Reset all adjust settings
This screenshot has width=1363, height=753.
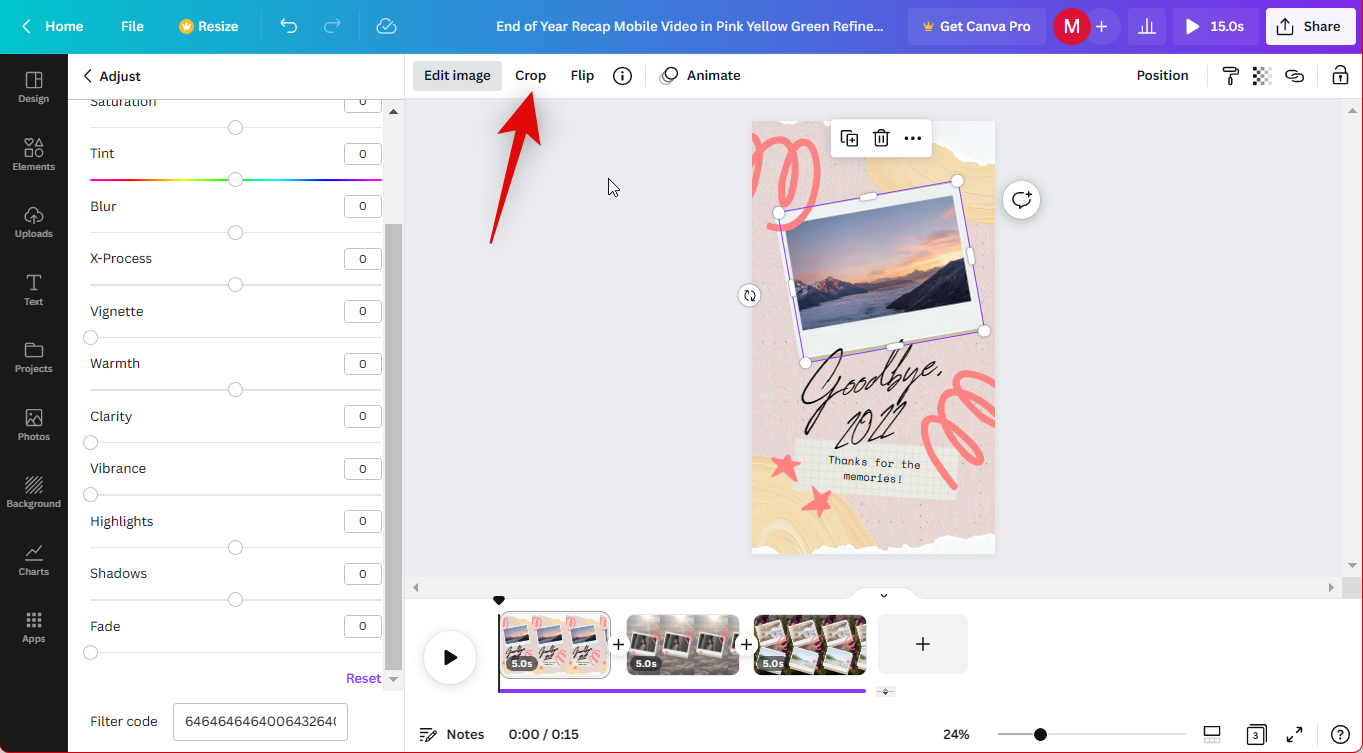coord(363,678)
